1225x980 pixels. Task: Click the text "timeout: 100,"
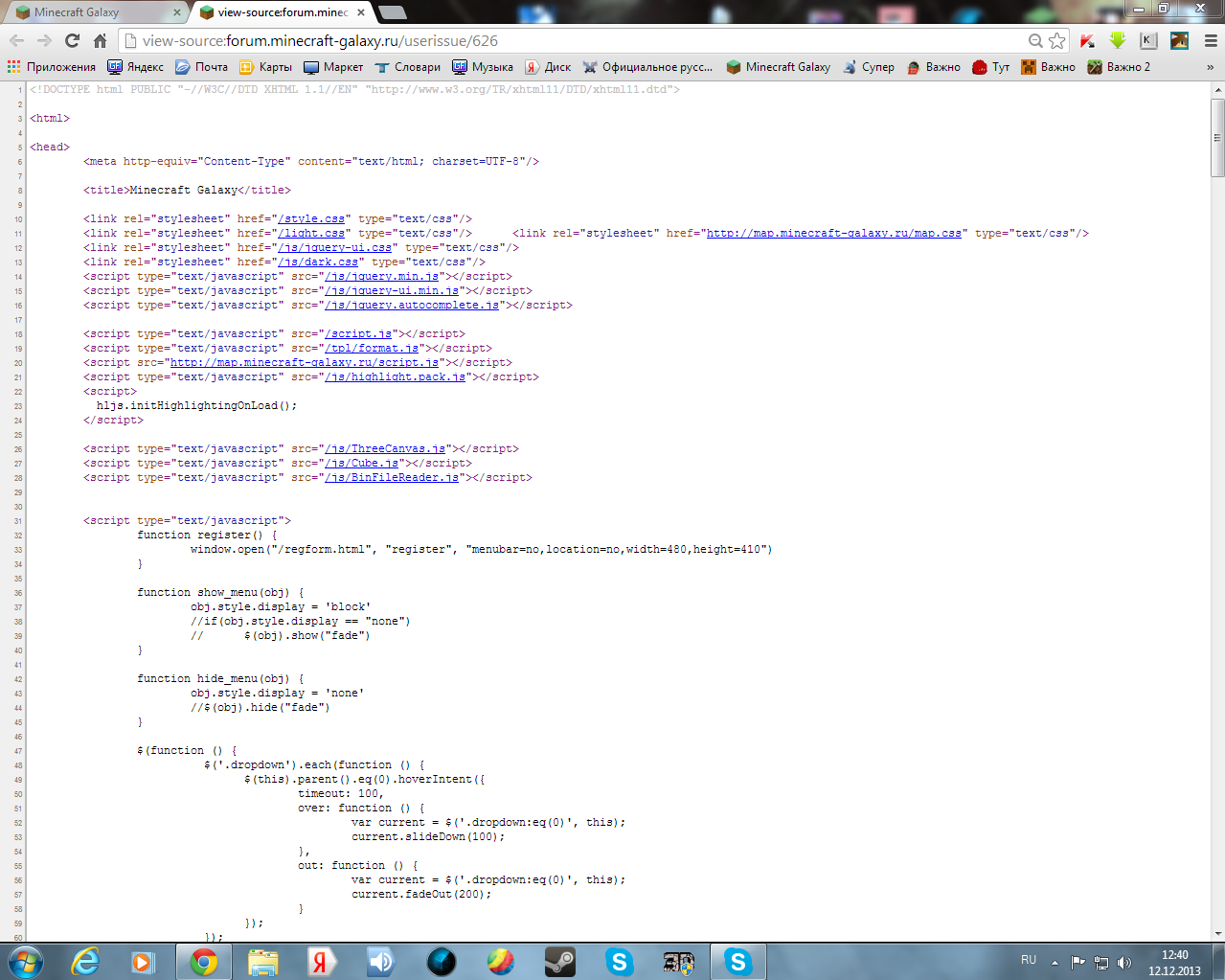click(x=341, y=794)
